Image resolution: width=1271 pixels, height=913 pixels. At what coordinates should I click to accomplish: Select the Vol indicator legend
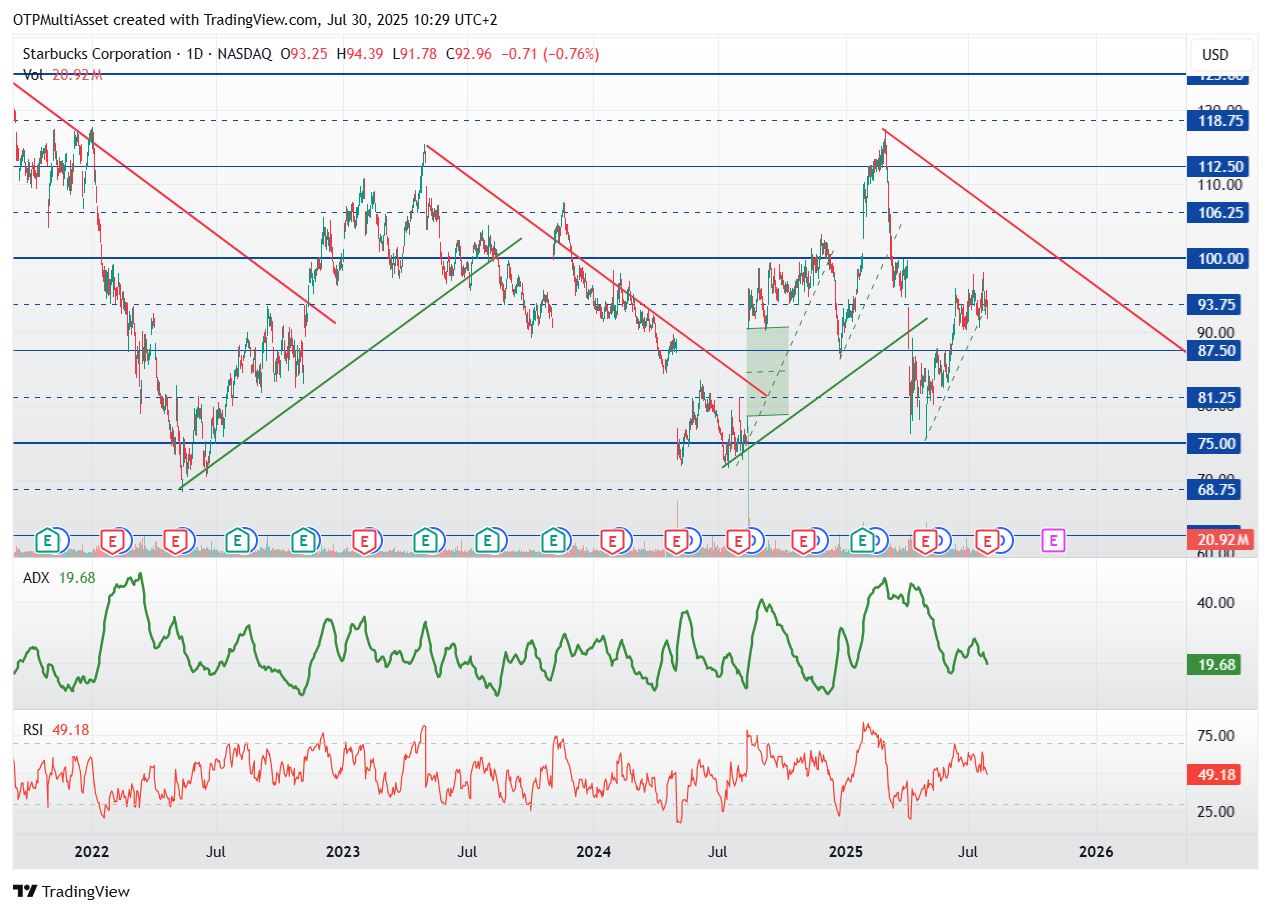pos(62,74)
